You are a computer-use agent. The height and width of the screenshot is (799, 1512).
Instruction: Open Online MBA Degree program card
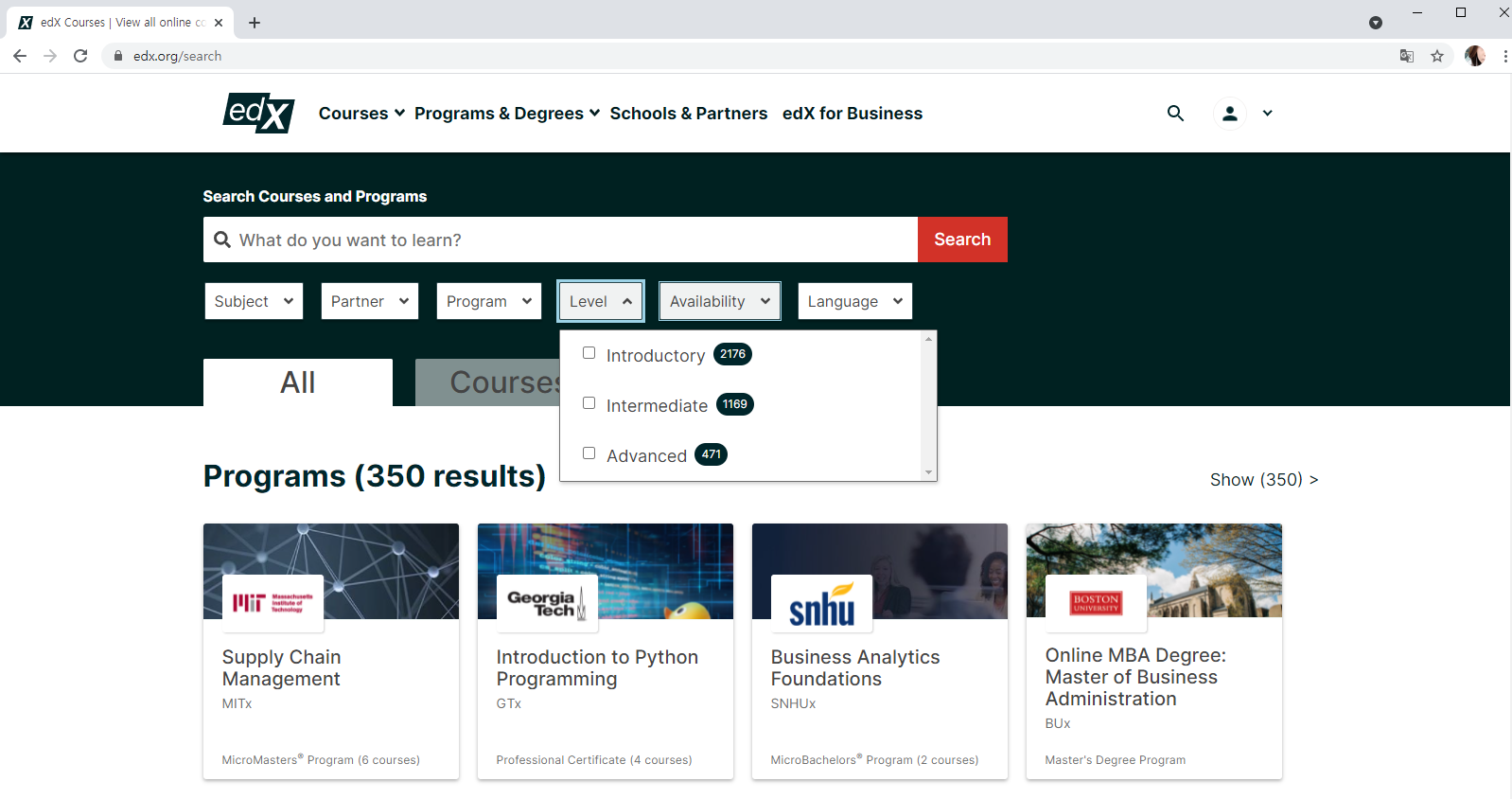click(x=1154, y=651)
